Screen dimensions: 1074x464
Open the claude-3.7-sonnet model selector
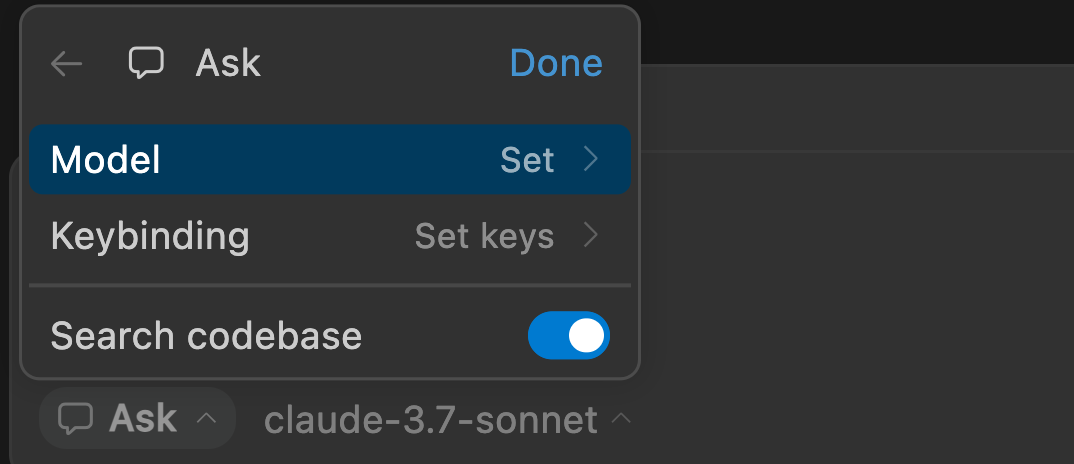pyautogui.click(x=431, y=420)
